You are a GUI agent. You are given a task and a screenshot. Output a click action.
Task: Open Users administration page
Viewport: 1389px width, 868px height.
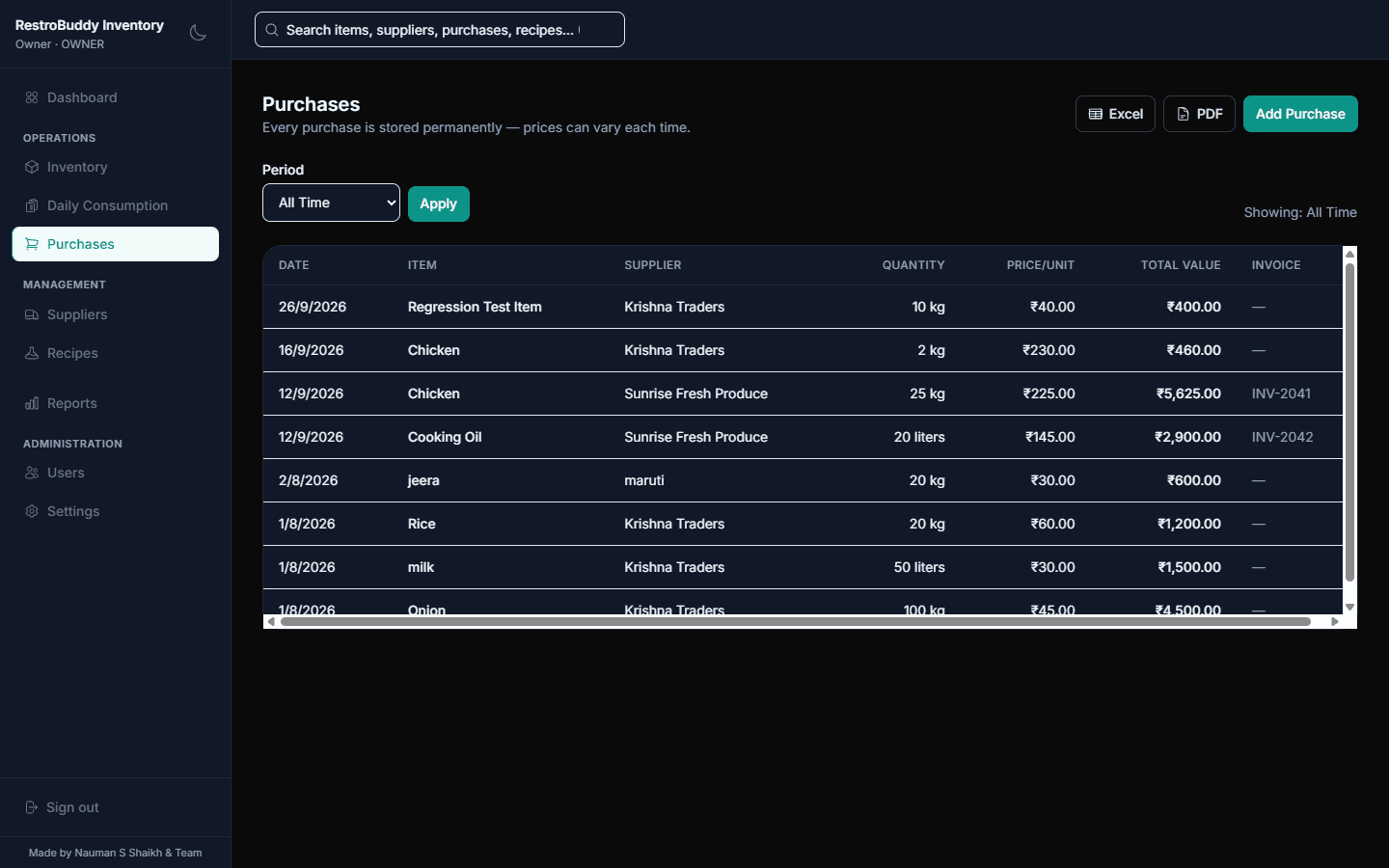[x=116, y=473]
